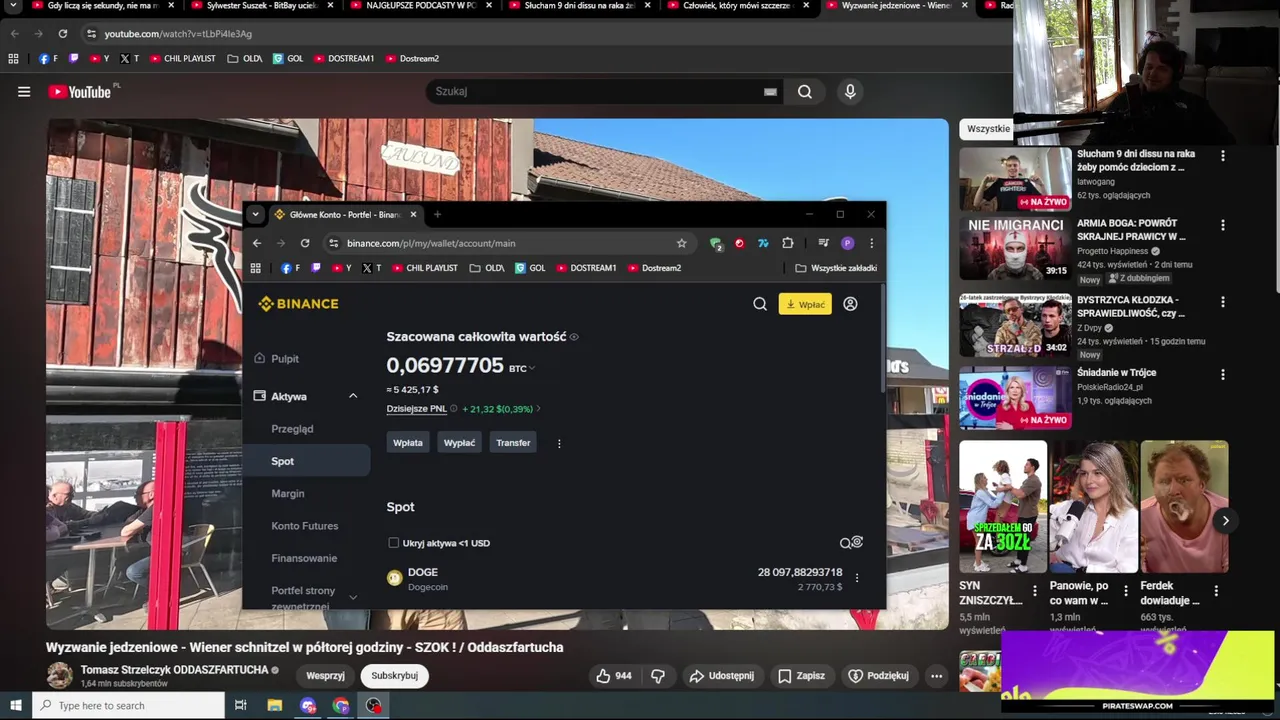Click the search icon above the Spot asset list
This screenshot has height=720, width=1280.
point(845,543)
